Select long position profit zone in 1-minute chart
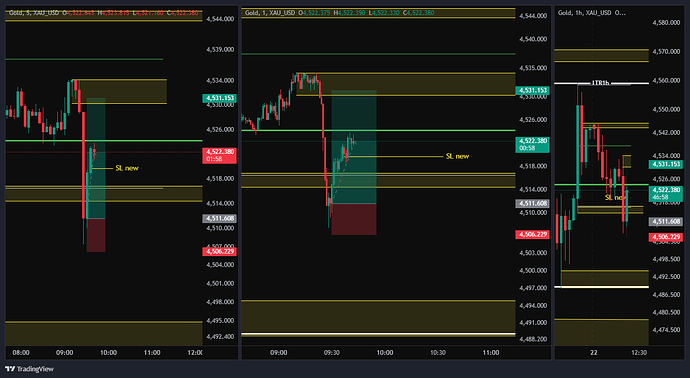This screenshot has width=690, height=378. coord(354,147)
